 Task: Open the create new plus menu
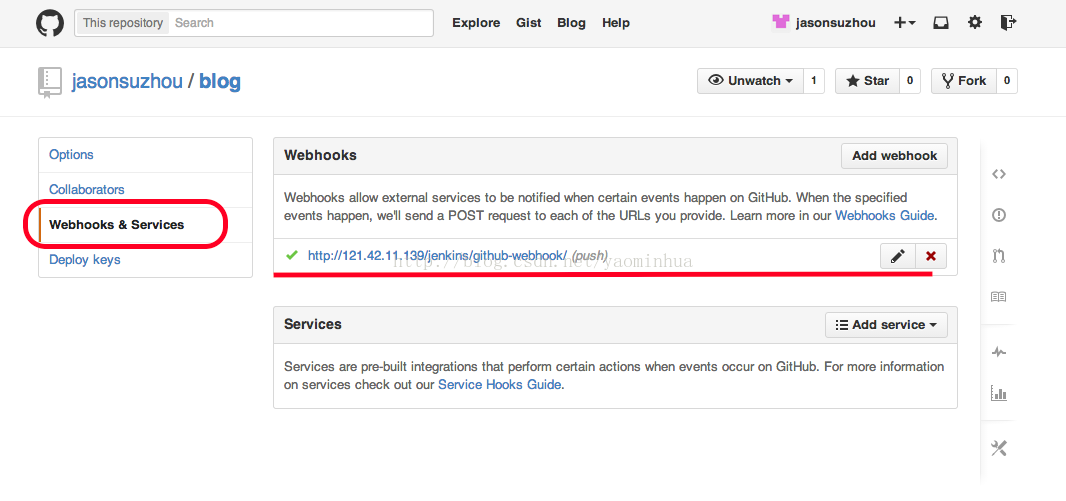pos(904,22)
